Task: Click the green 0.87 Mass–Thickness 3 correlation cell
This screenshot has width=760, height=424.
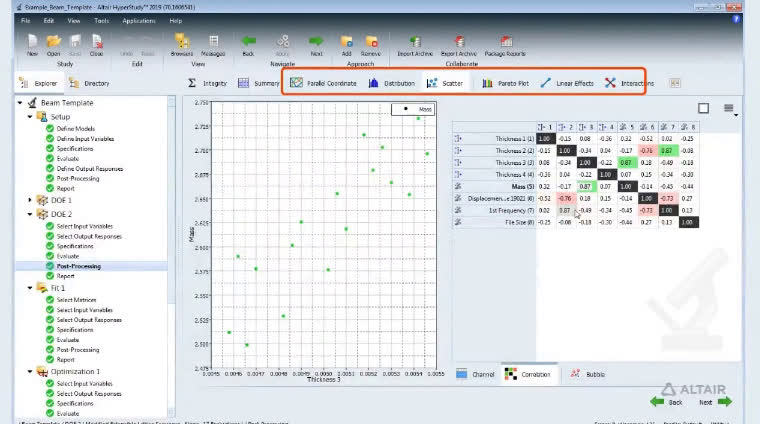Action: pos(586,187)
